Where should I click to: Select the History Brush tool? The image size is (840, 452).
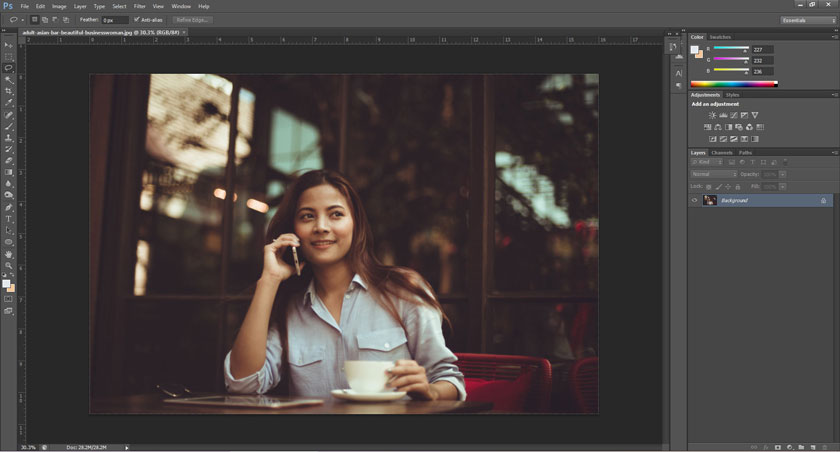(9, 149)
